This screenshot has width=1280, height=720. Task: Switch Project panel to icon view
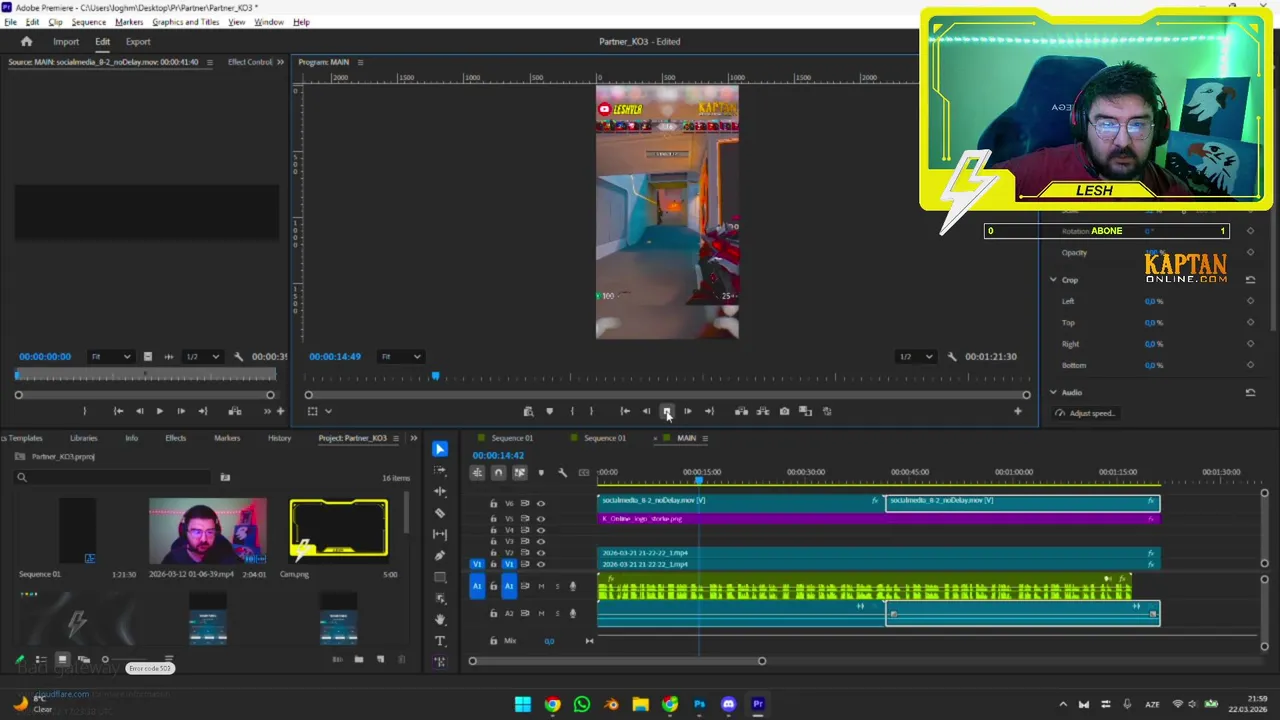[62, 660]
